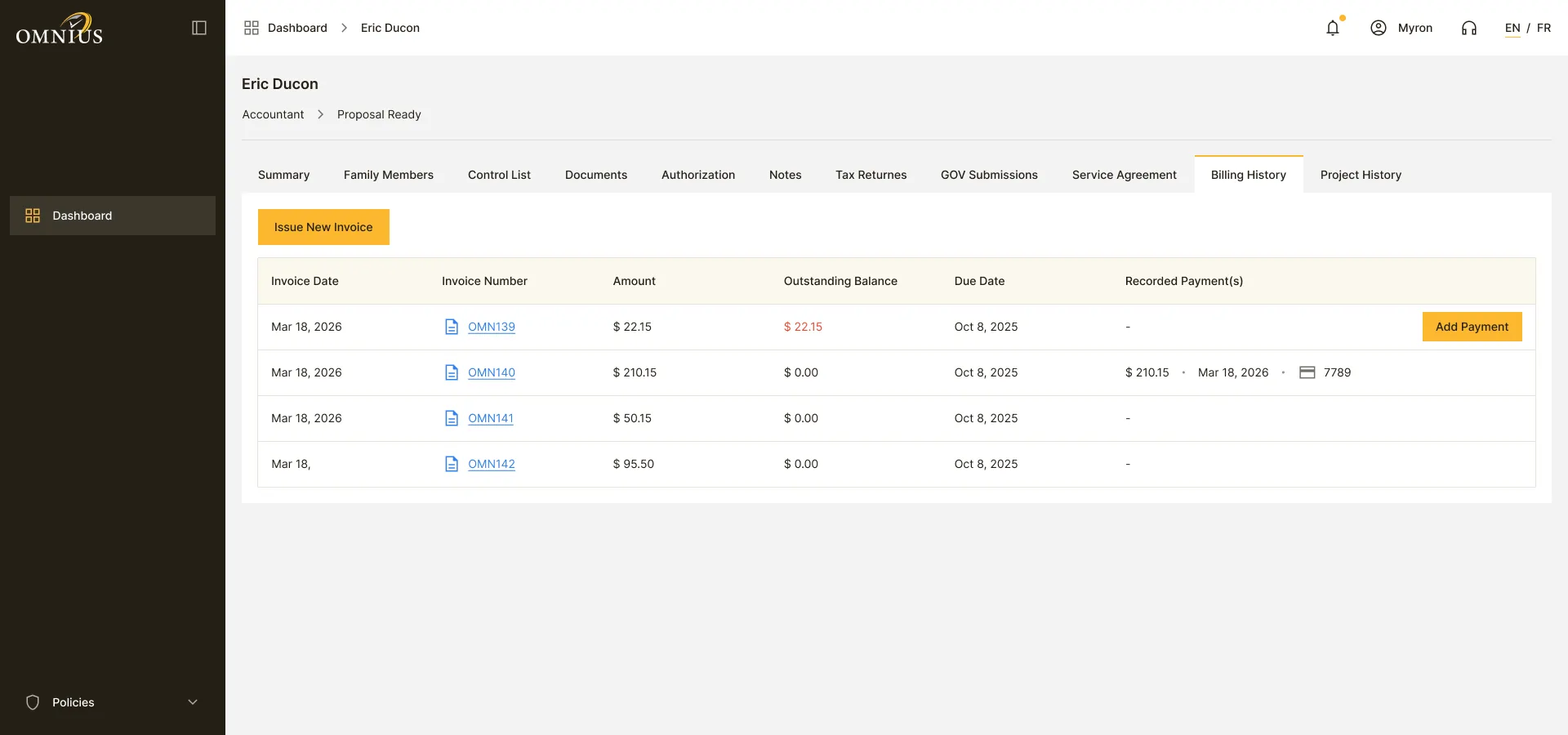Switch to the Tax Returnes tab
The image size is (1568, 735).
(x=871, y=175)
